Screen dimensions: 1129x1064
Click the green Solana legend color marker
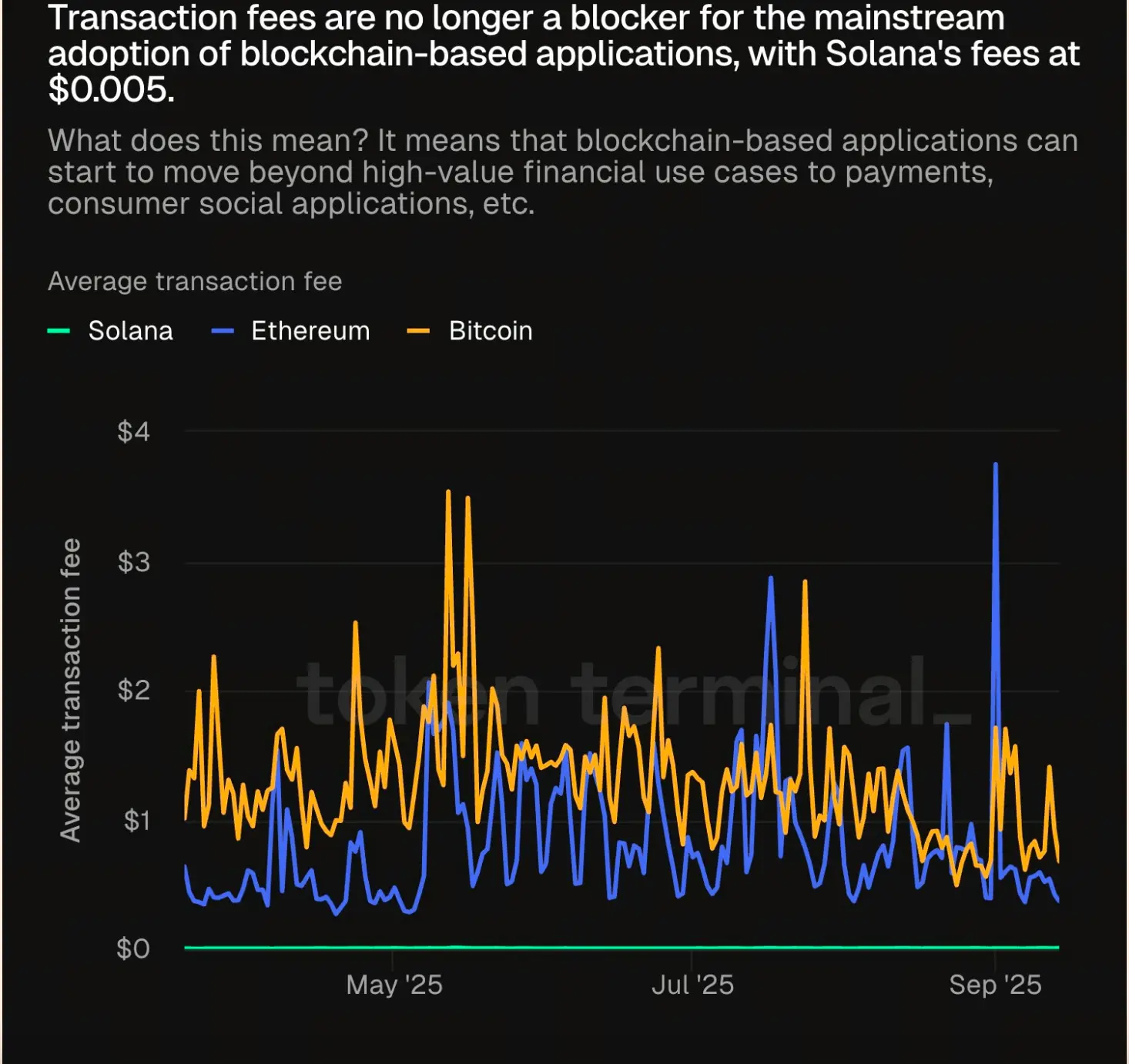[x=59, y=331]
